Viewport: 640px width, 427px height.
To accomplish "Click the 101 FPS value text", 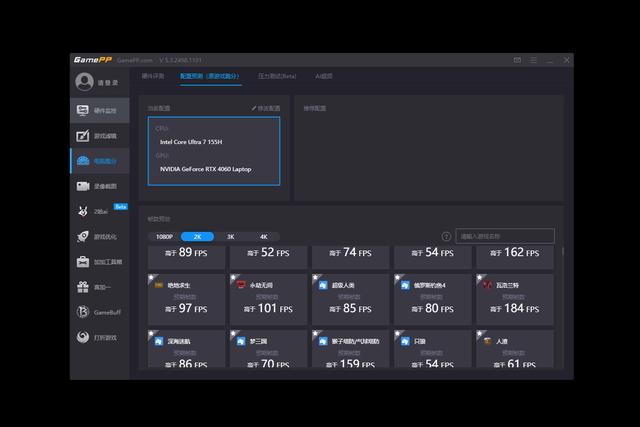I will coord(268,309).
